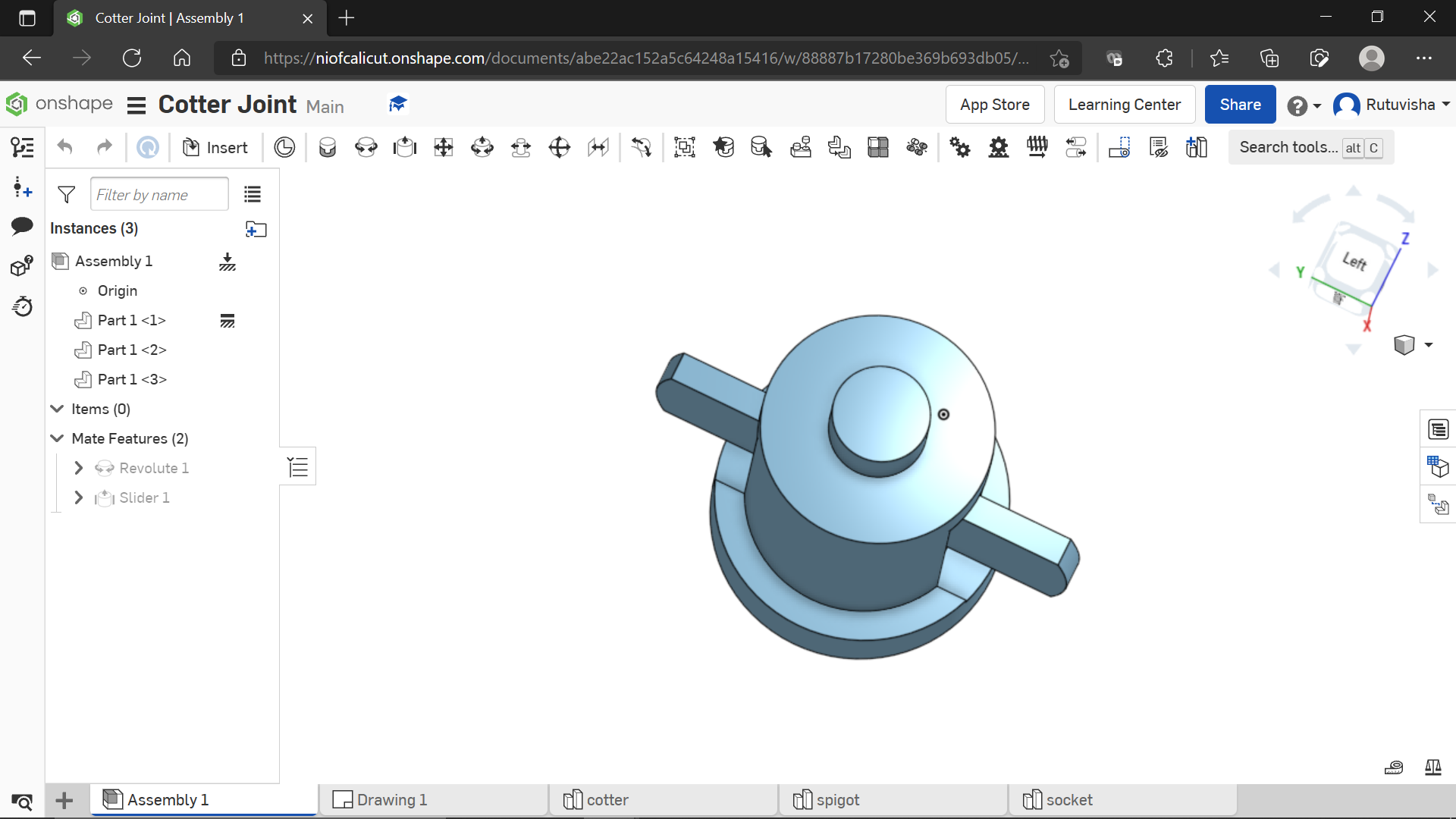Open Mass properties scale icon

pyautogui.click(x=1432, y=767)
